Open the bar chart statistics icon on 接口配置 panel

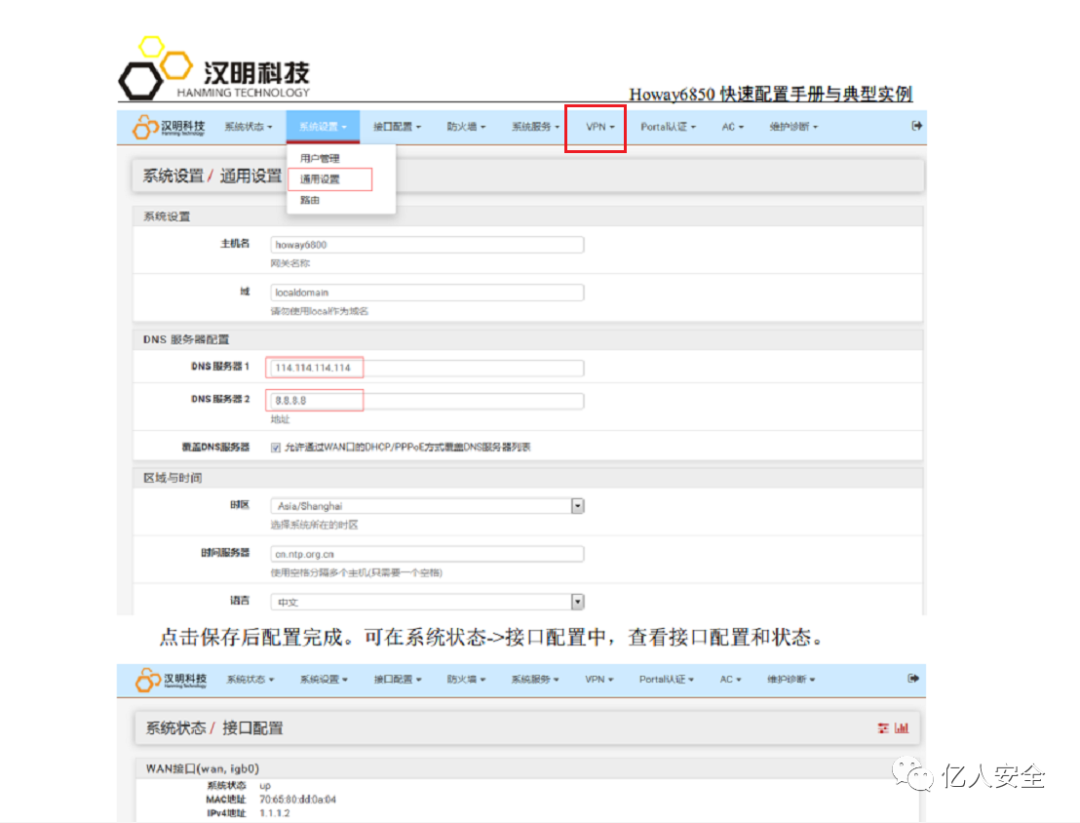click(901, 729)
